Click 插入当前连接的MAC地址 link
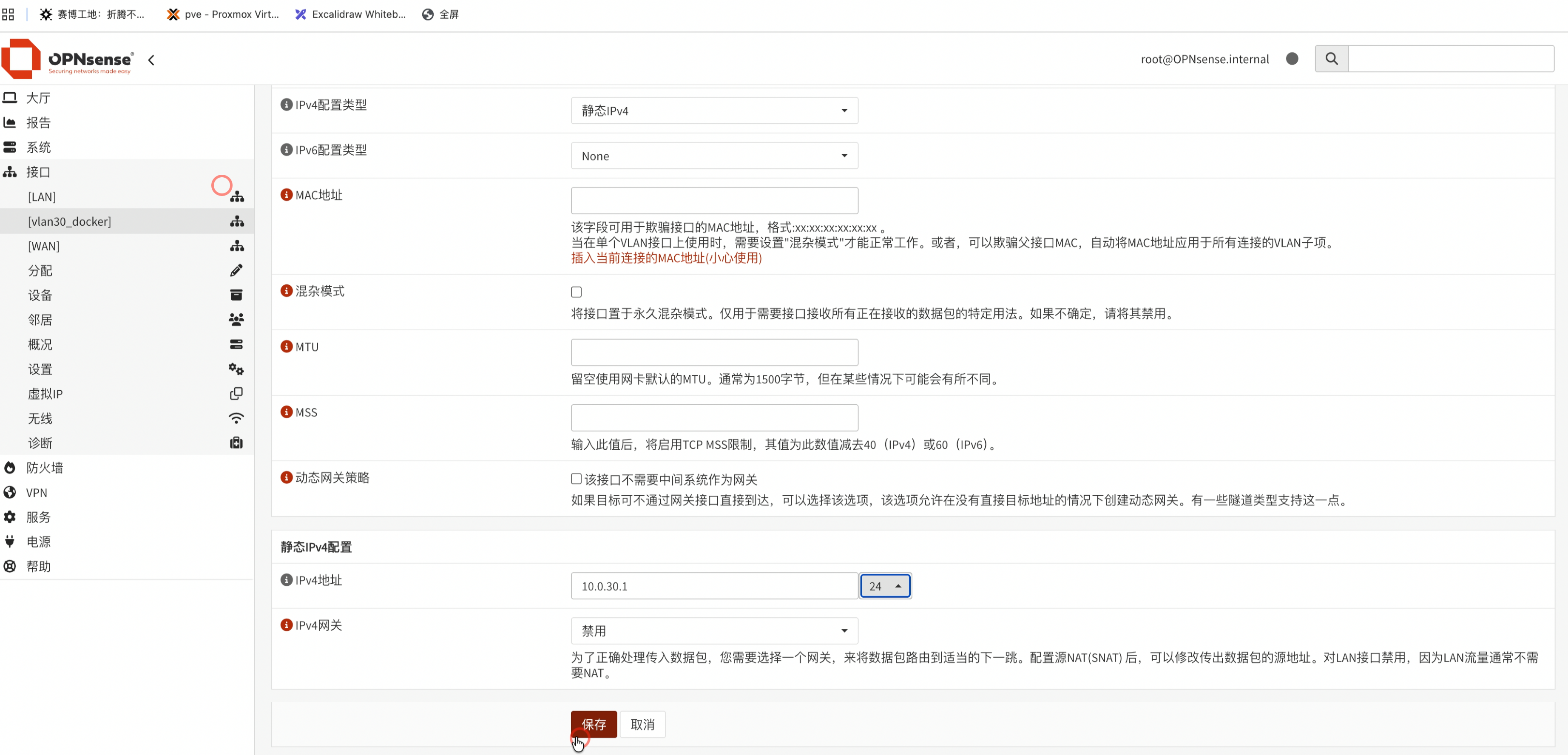The width and height of the screenshot is (1568, 755). [666, 258]
